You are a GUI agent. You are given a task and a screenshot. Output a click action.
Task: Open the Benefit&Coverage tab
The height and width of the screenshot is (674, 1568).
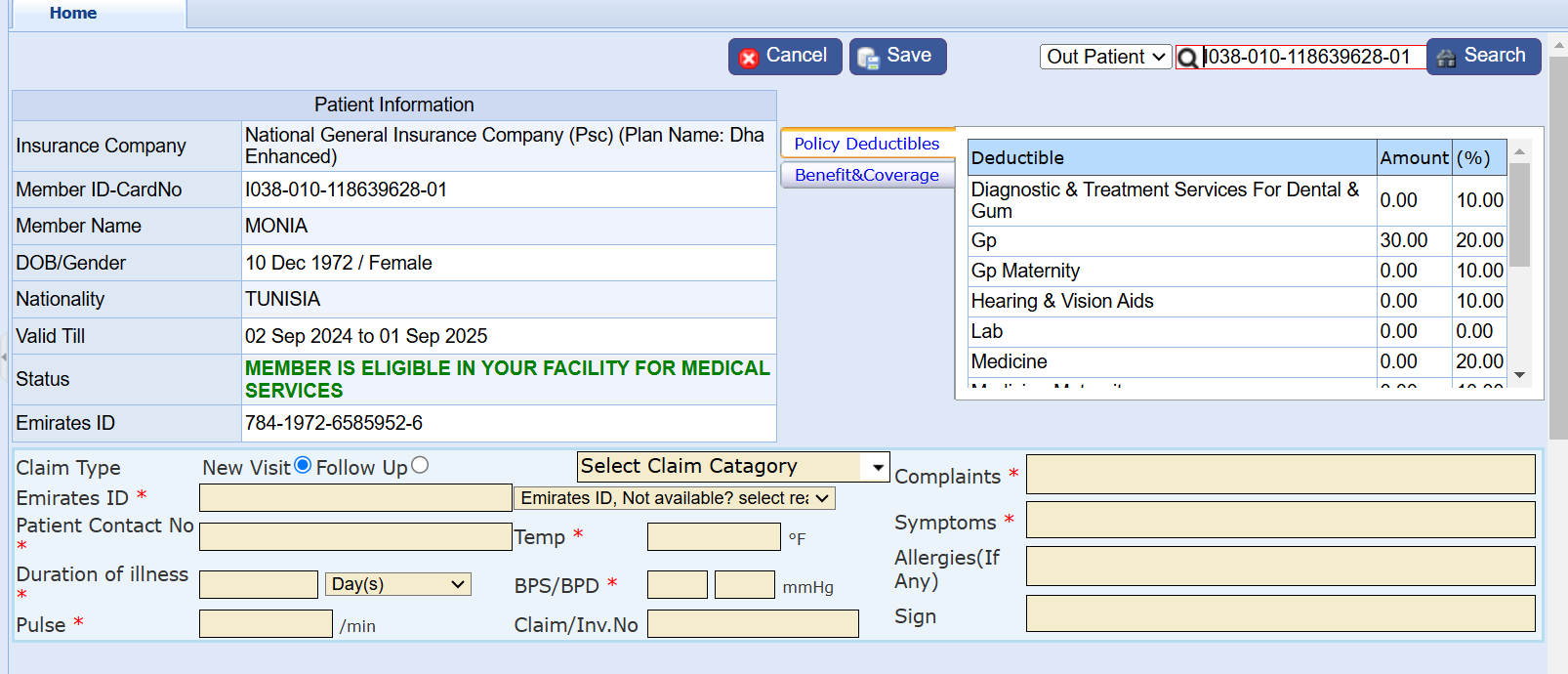pos(867,175)
